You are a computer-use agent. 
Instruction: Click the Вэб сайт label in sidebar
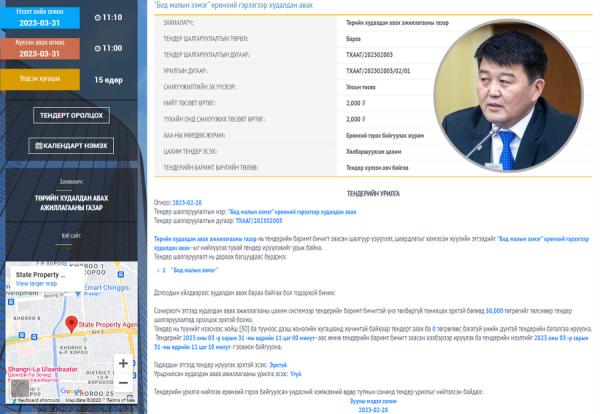72,236
